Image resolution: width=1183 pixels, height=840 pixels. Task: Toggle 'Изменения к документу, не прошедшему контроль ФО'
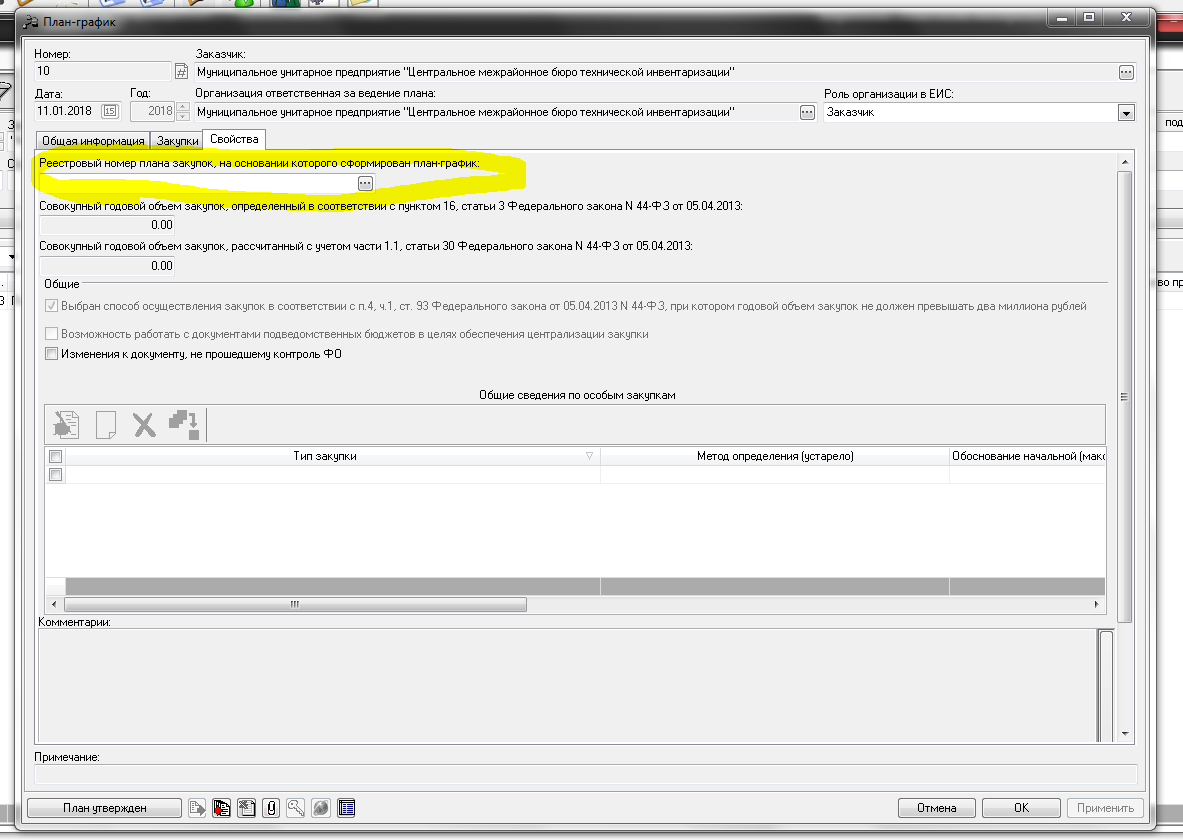pyautogui.click(x=52, y=354)
